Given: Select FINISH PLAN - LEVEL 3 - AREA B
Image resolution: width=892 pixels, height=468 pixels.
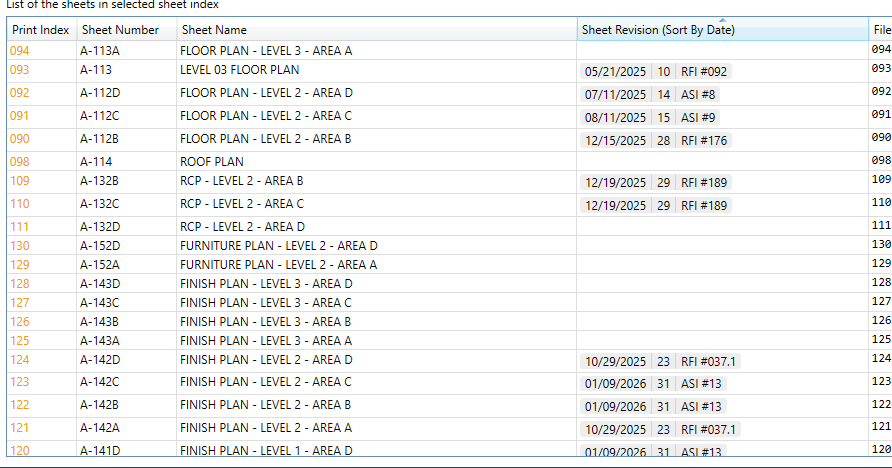Looking at the screenshot, I should coord(265,321).
